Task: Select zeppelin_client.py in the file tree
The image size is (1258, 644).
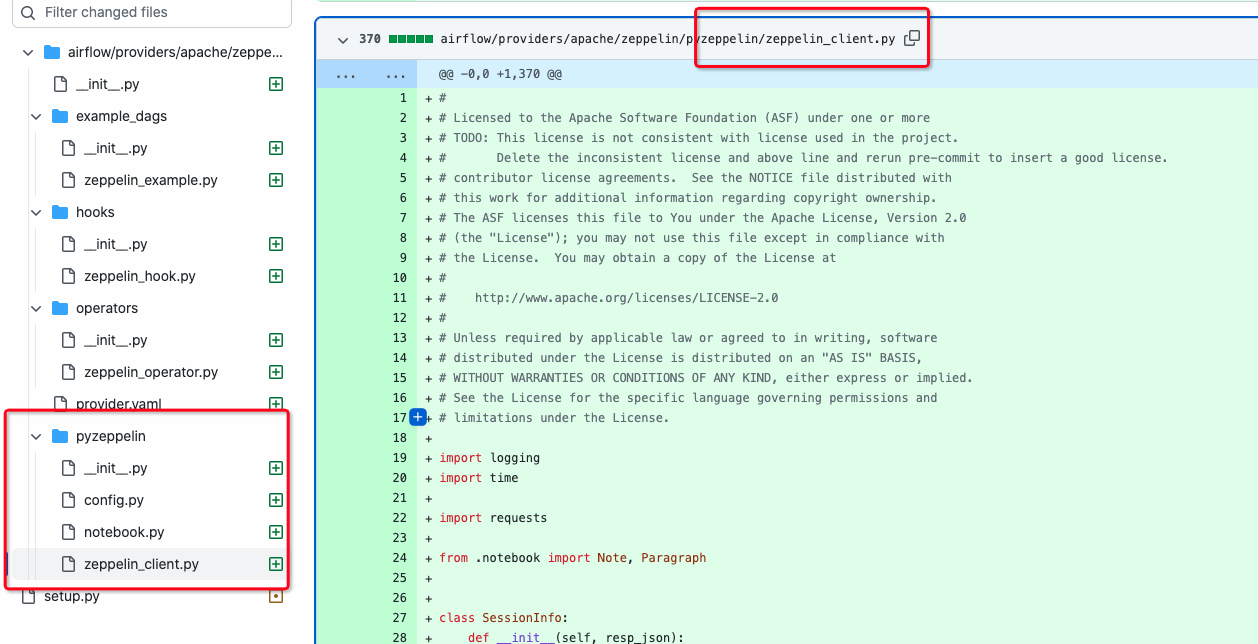Action: coord(141,564)
